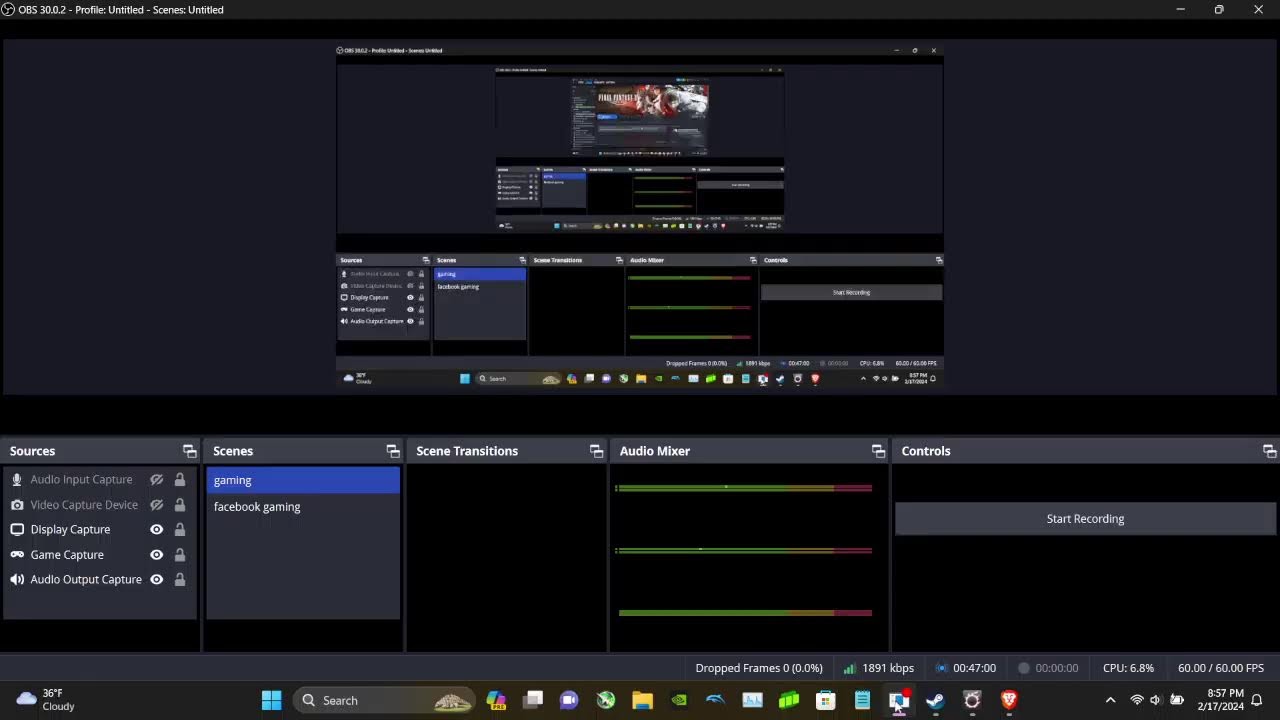The width and height of the screenshot is (1280, 720).
Task: Click the gamepad icon of Game Capture
Action: (x=17, y=555)
